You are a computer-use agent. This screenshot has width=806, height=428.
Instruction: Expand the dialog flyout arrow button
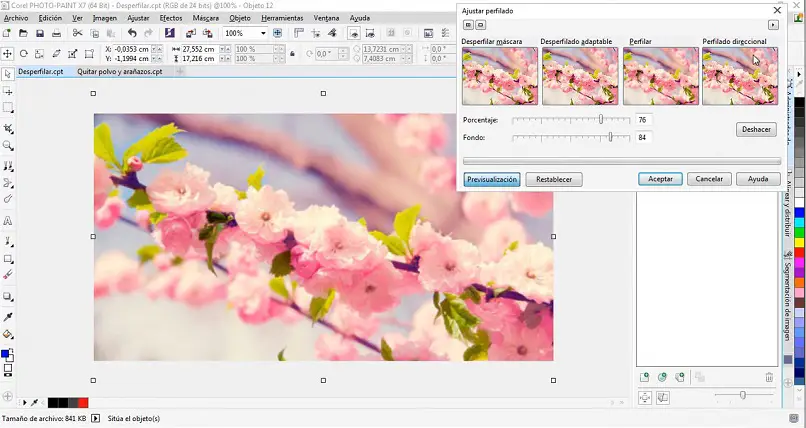[x=773, y=25]
